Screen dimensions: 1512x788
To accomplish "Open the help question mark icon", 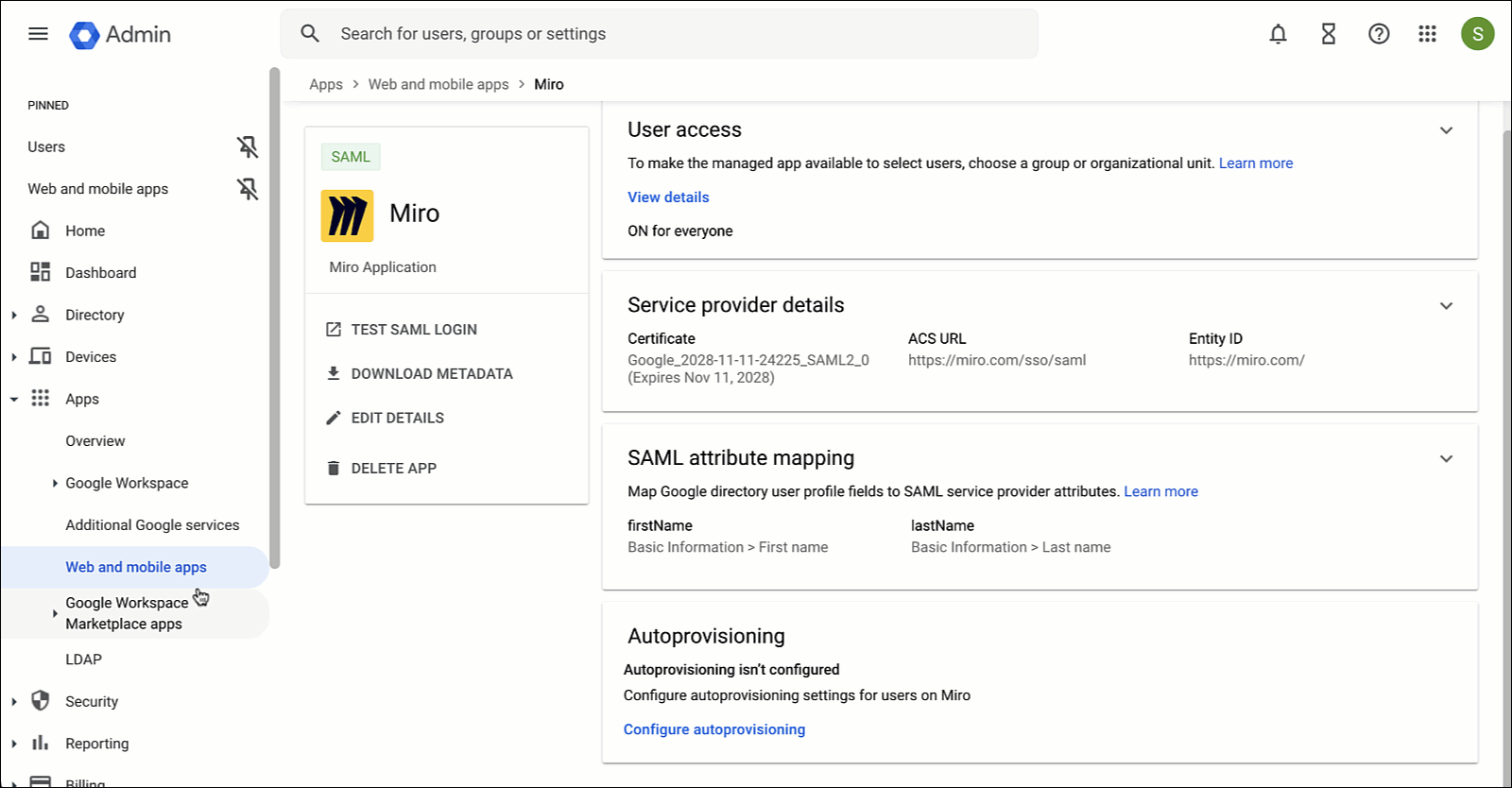I will 1379,34.
